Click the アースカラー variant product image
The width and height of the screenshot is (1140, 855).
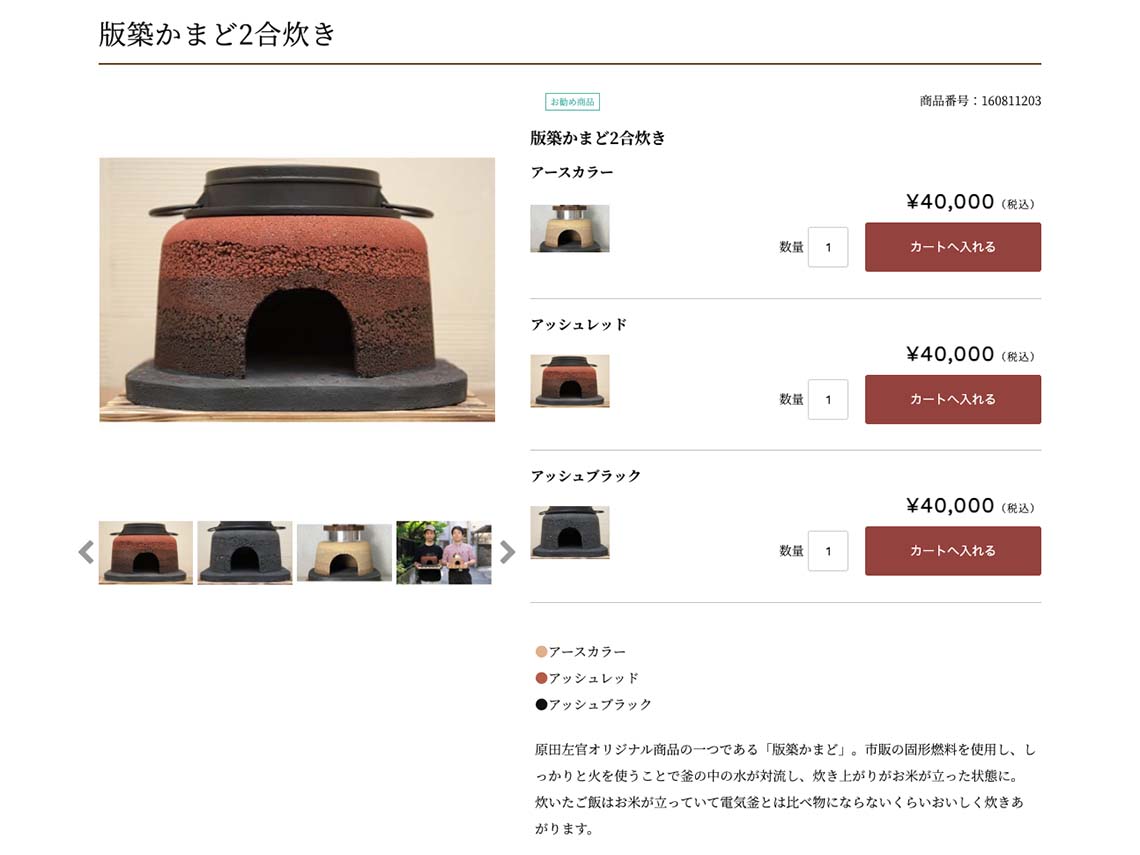(x=570, y=229)
